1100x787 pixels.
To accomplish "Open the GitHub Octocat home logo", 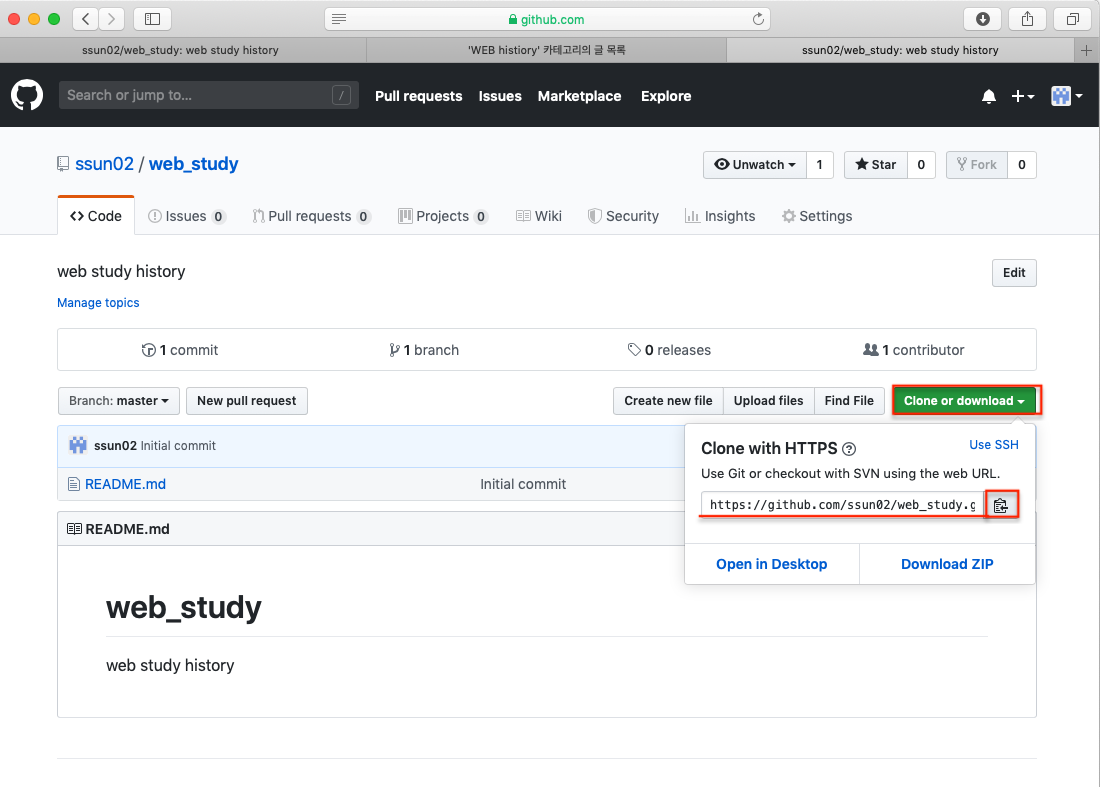I will click(x=27, y=95).
